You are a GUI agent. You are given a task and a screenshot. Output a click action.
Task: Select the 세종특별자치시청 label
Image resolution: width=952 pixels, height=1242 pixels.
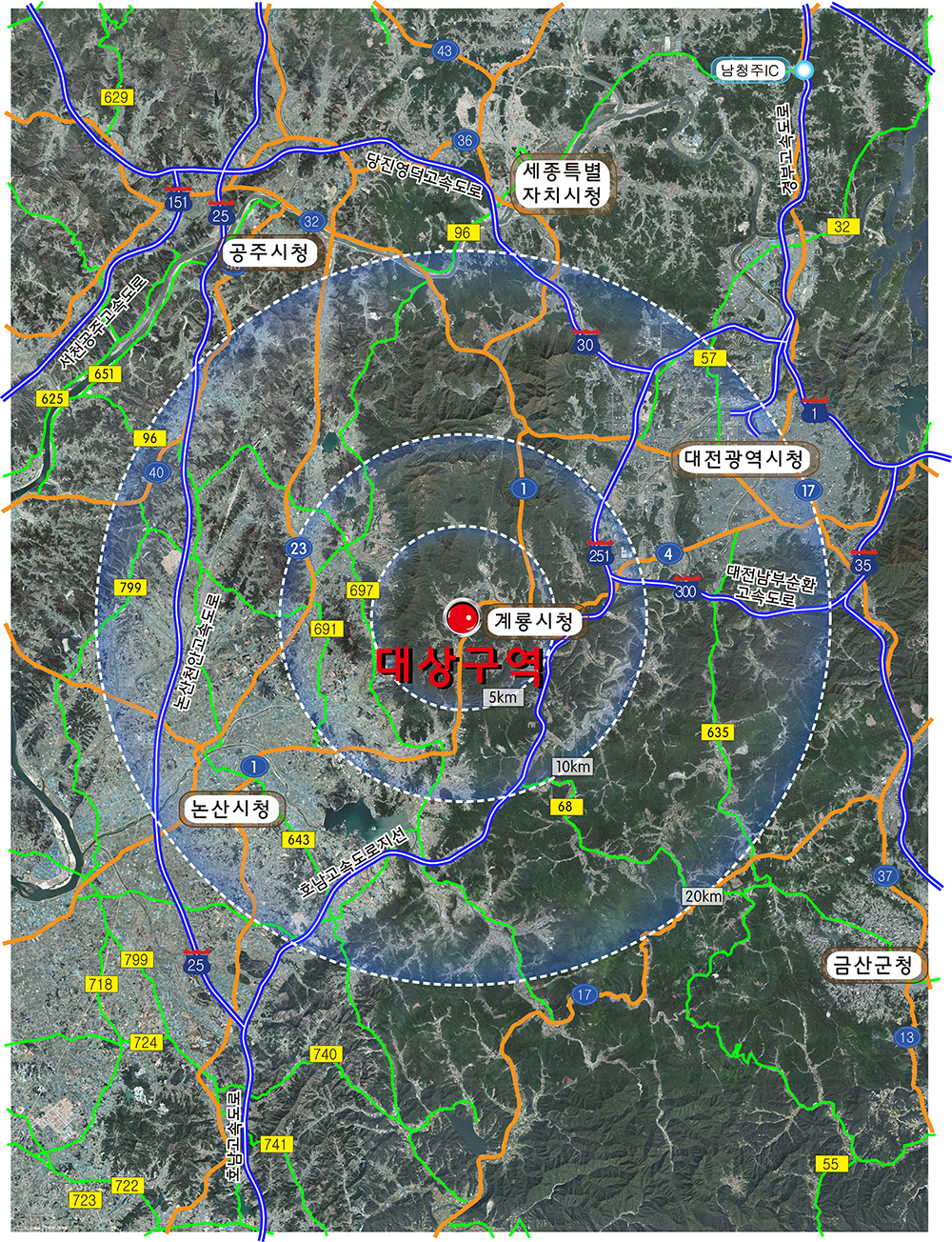point(563,184)
